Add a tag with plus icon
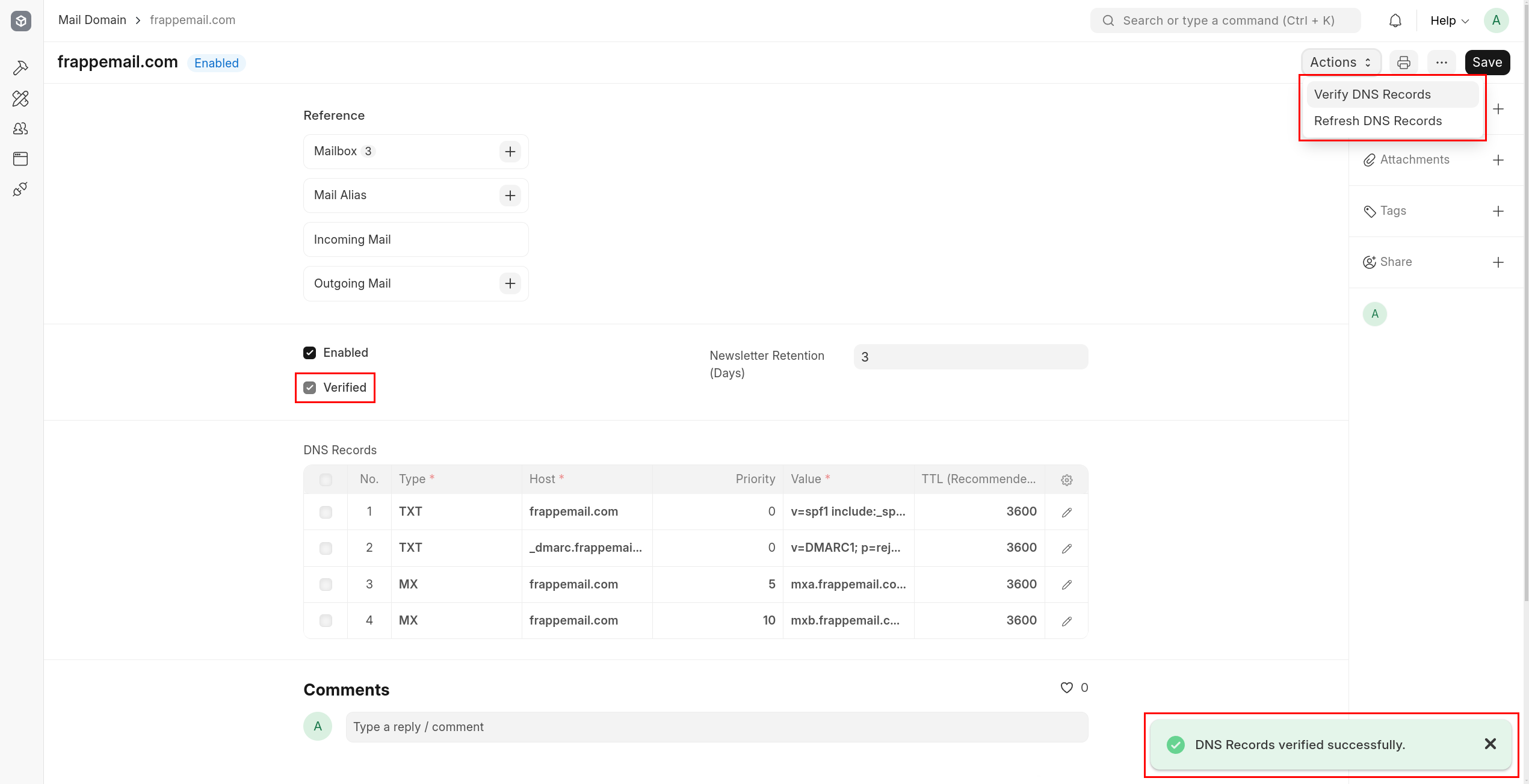1529x784 pixels. pos(1498,211)
